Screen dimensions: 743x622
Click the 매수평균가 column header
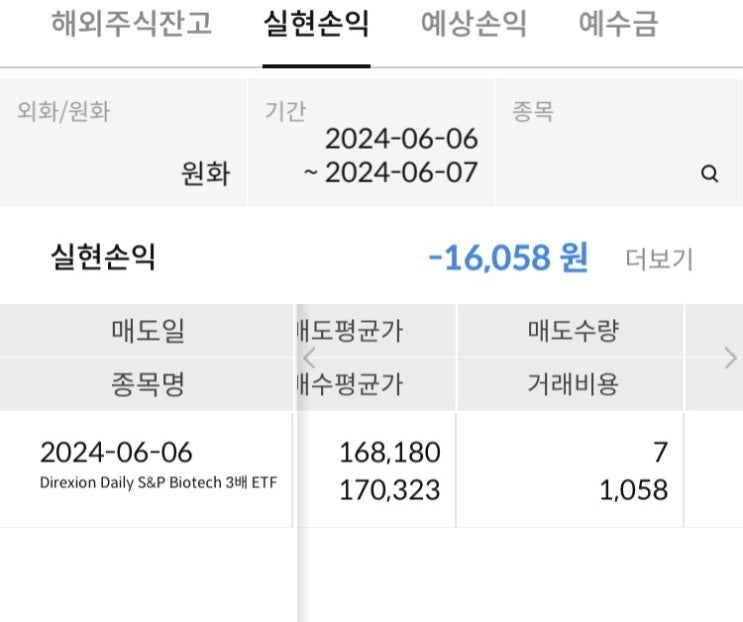pyautogui.click(x=351, y=384)
